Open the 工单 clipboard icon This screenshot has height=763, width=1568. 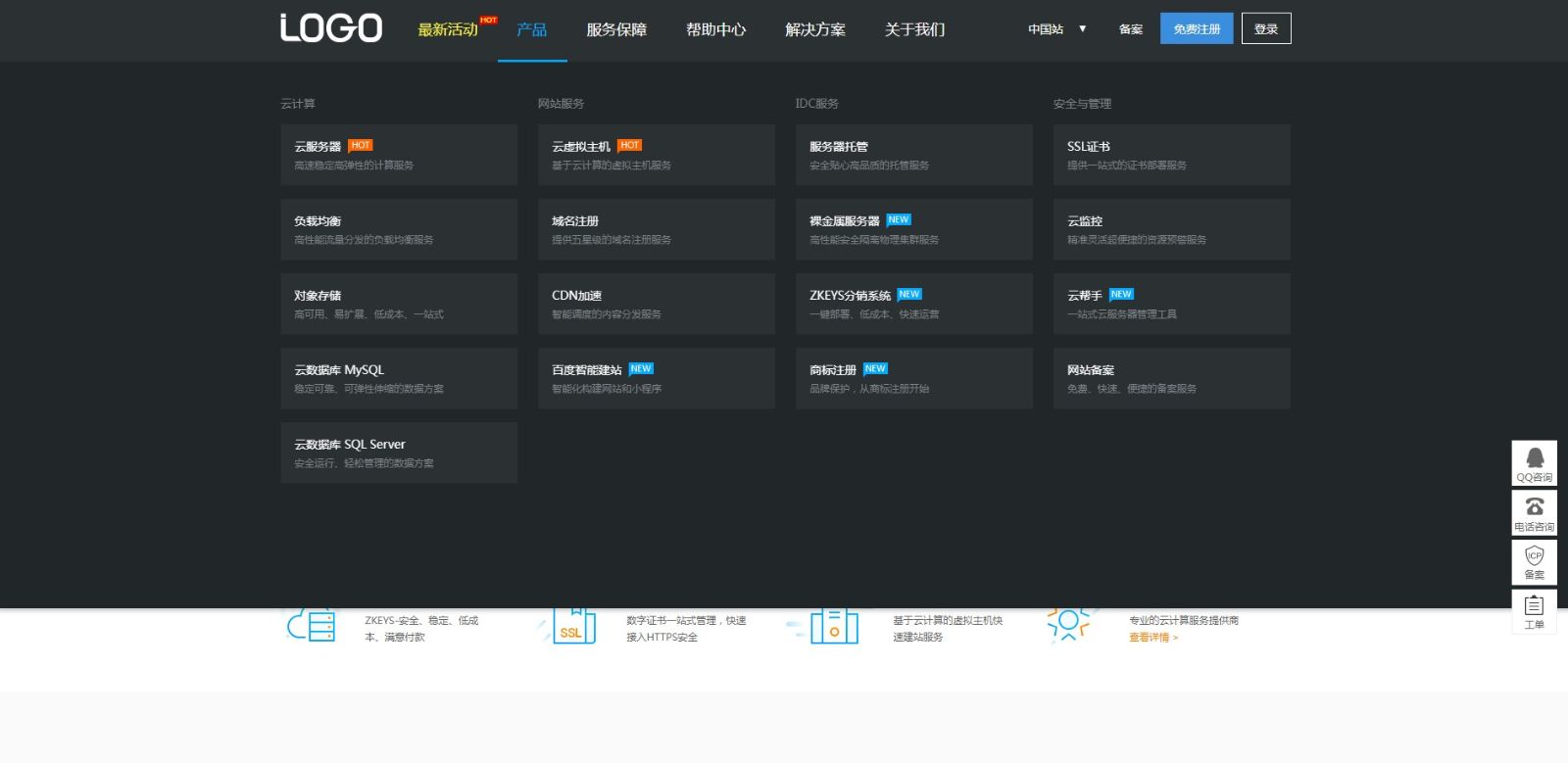tap(1535, 605)
